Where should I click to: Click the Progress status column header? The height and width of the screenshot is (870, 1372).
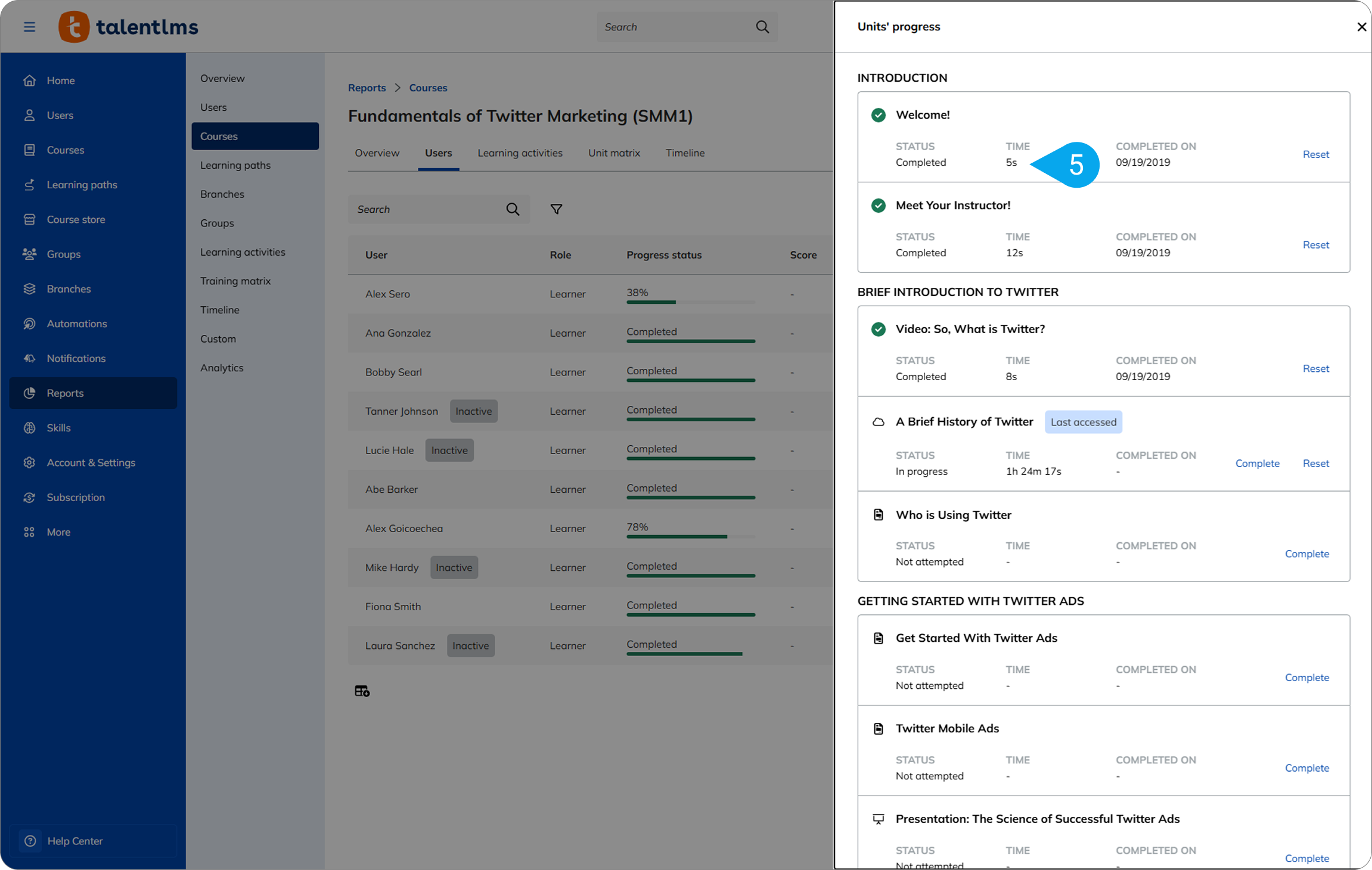(664, 255)
